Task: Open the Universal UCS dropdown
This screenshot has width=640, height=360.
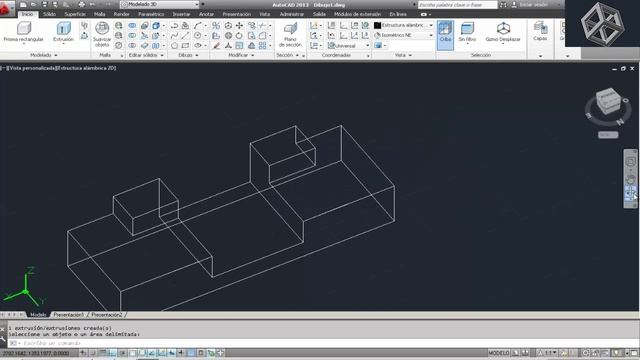Action: coord(349,46)
